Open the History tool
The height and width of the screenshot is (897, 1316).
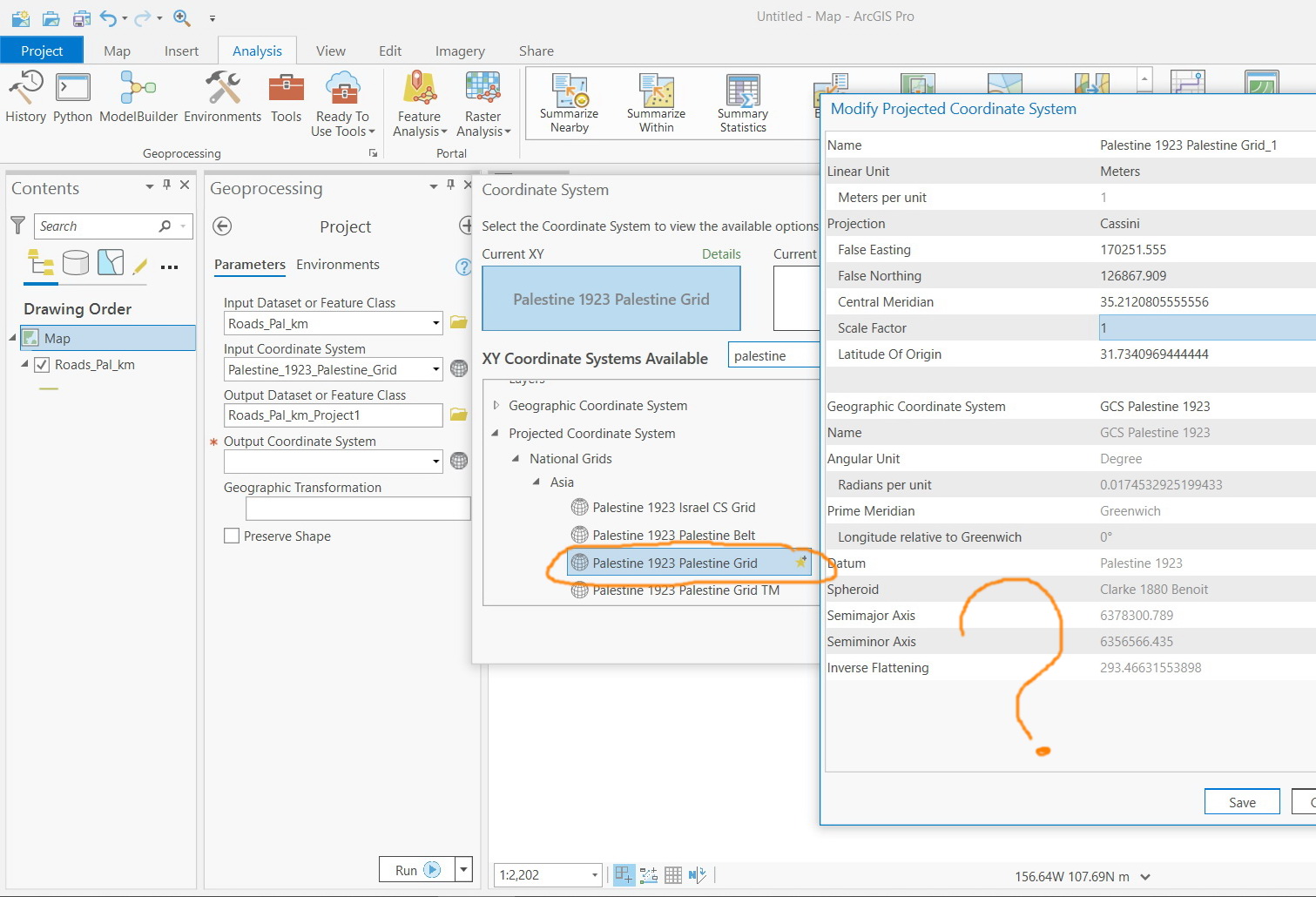click(25, 98)
